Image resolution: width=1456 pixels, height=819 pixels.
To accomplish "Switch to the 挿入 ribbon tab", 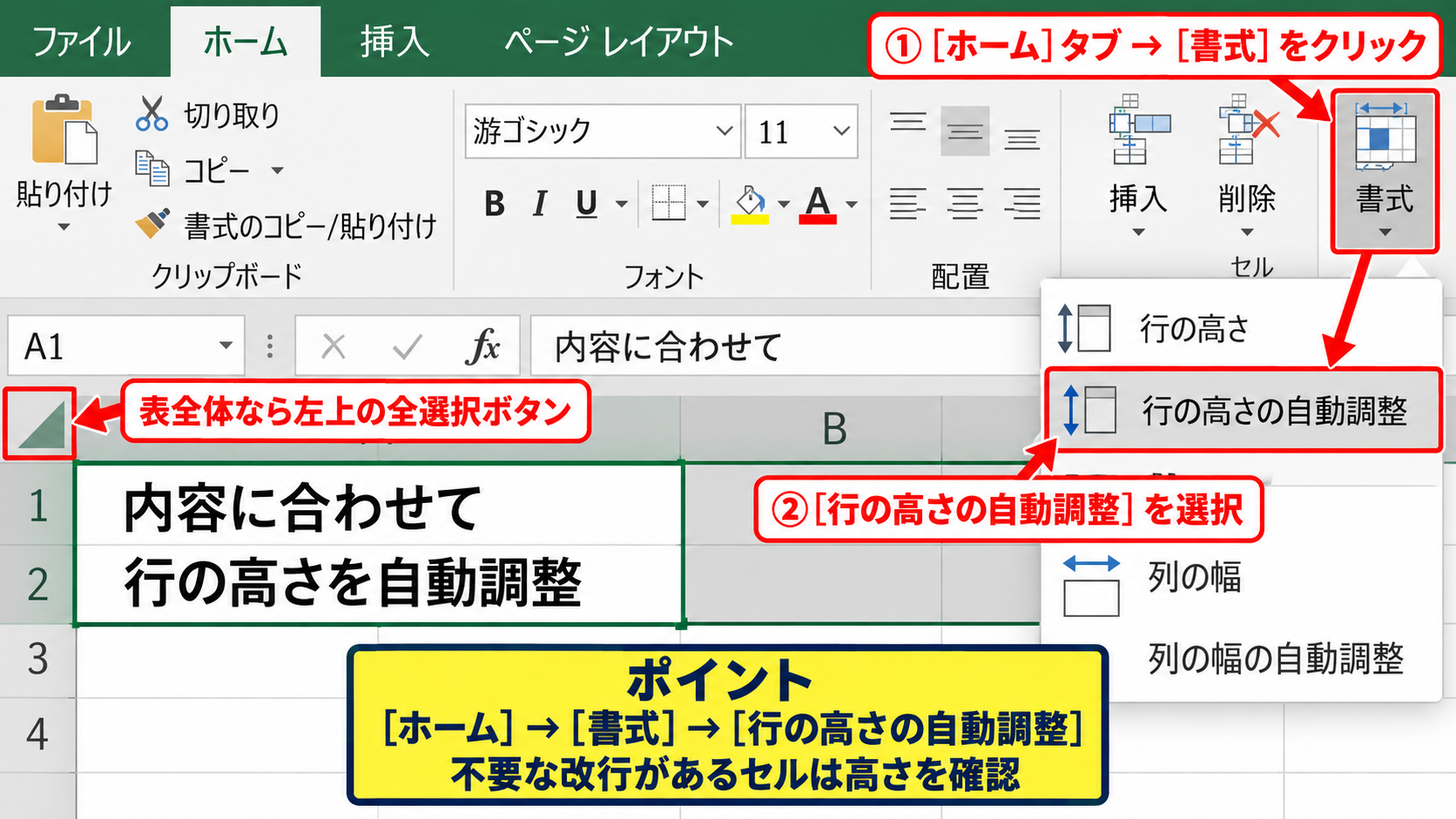I will (394, 41).
